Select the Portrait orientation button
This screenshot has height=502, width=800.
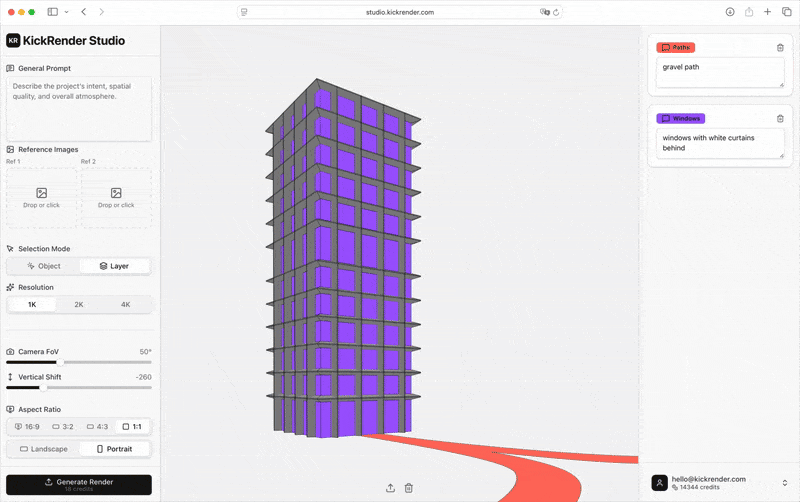coord(114,449)
